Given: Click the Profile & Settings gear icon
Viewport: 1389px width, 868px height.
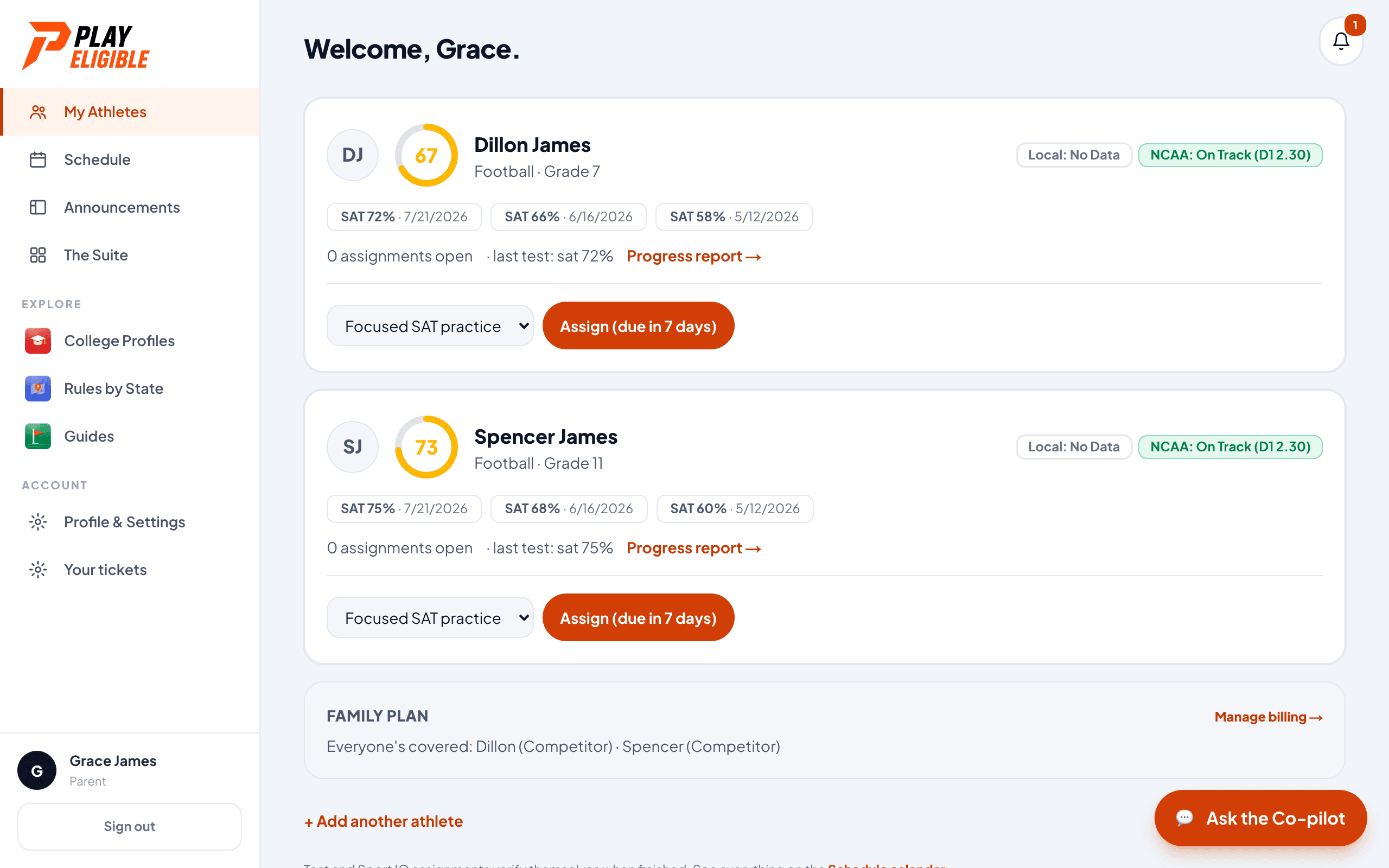Looking at the screenshot, I should coord(38,522).
